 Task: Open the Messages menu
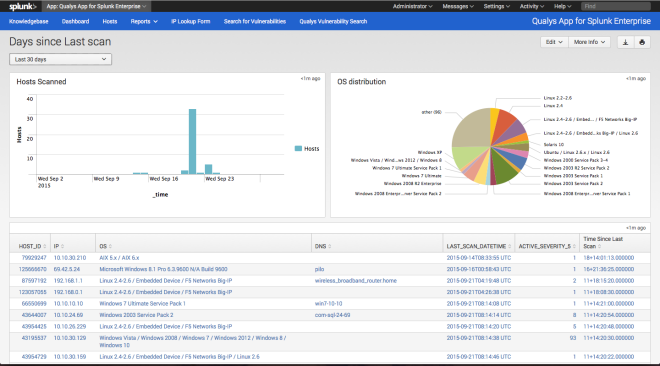(458, 6)
